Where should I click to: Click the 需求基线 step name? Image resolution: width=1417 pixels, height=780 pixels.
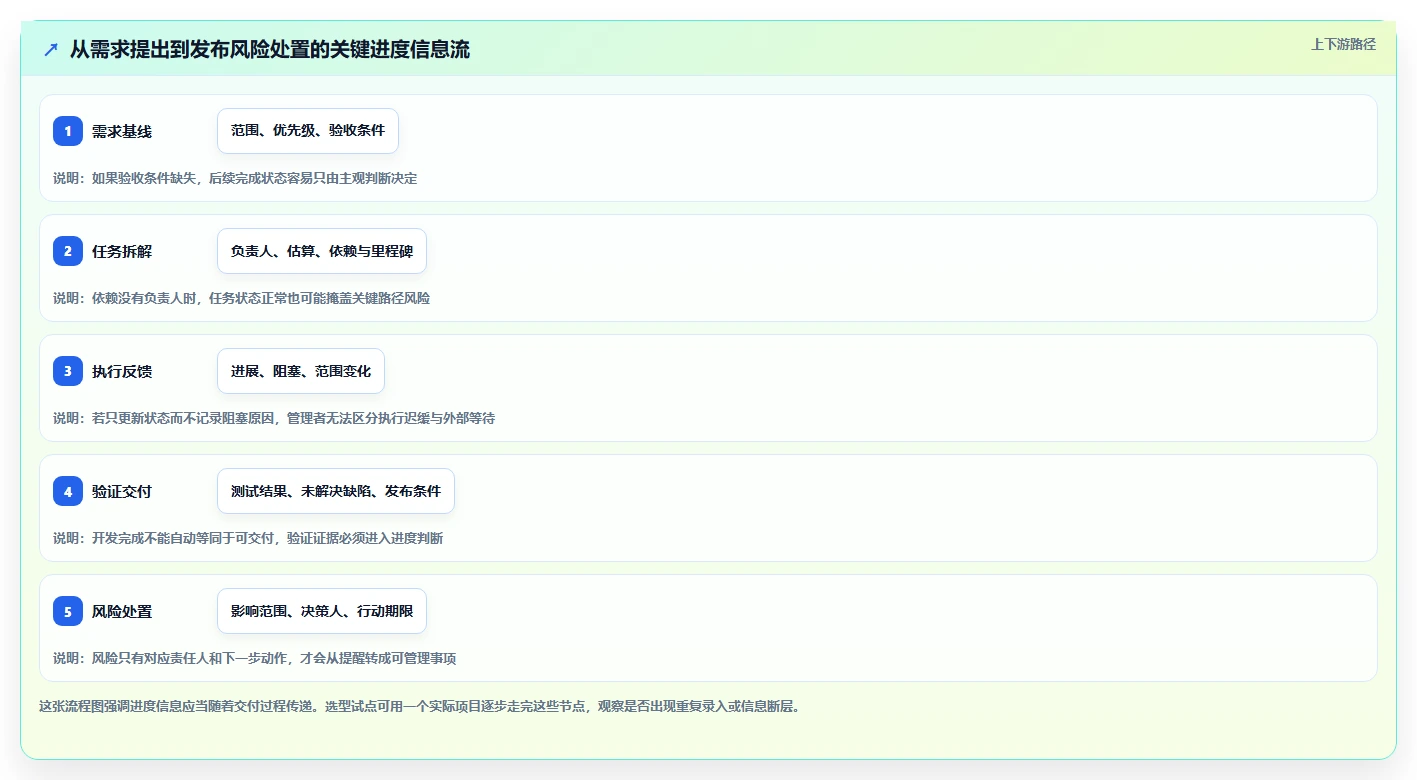(x=122, y=131)
